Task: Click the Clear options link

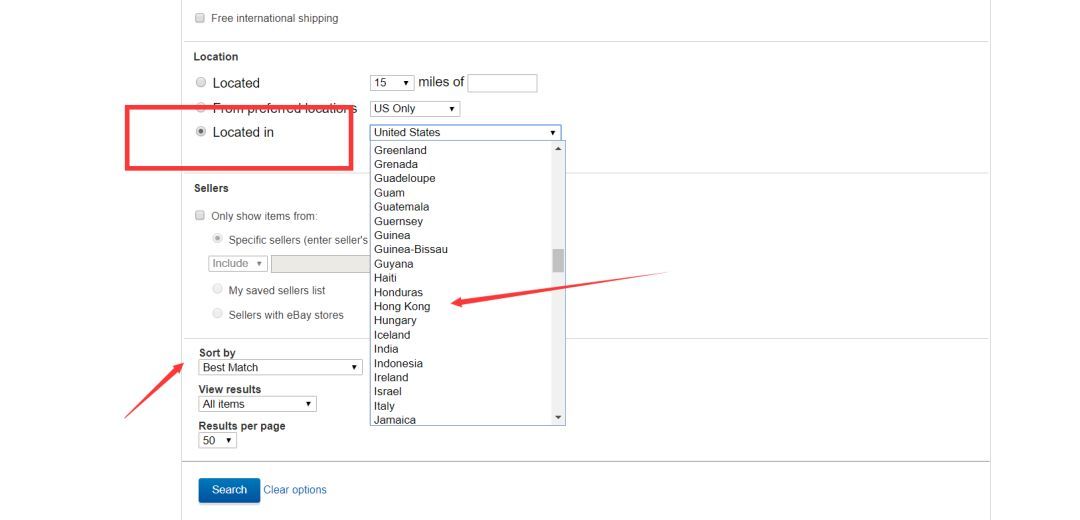Action: pyautogui.click(x=295, y=490)
